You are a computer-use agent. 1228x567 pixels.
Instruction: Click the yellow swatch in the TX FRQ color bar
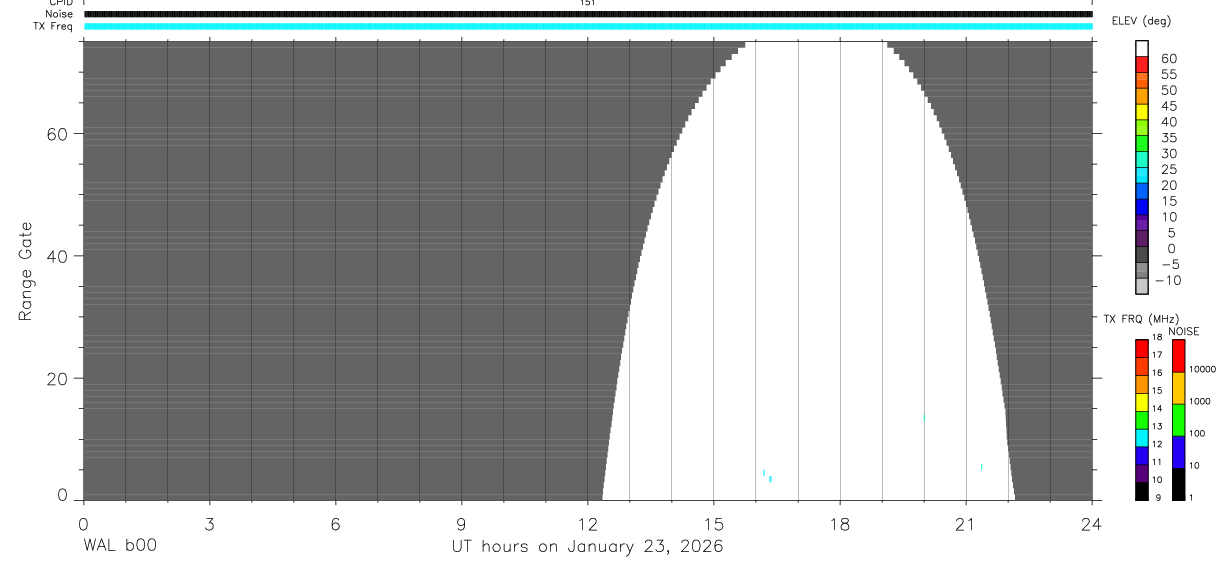coord(1141,403)
